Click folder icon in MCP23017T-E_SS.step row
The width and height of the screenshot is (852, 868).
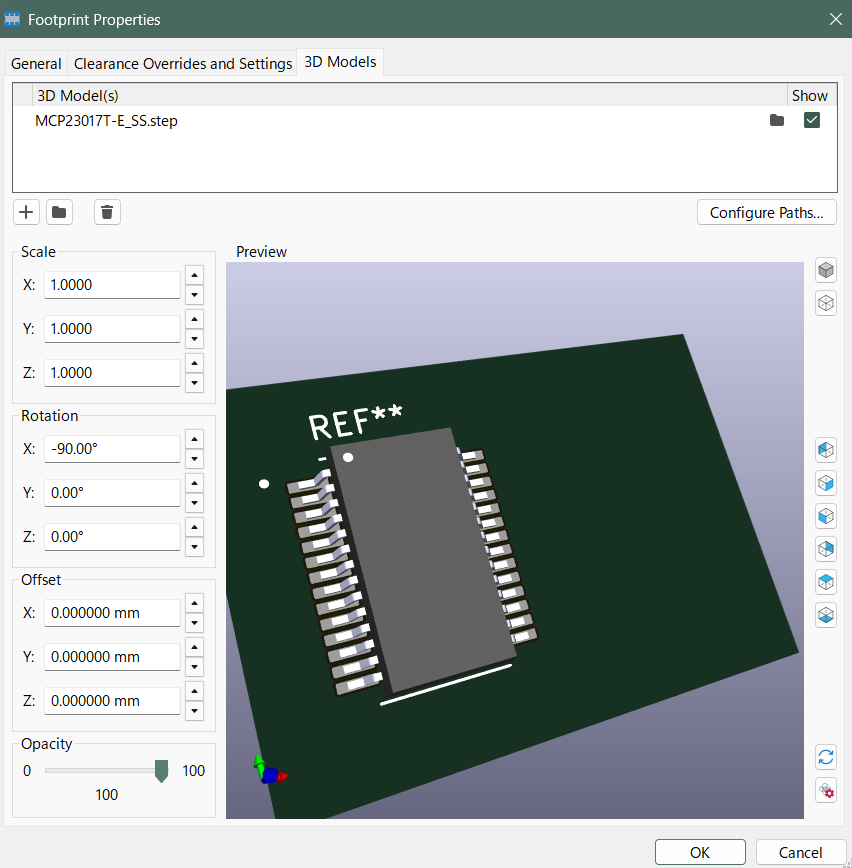[x=777, y=121]
